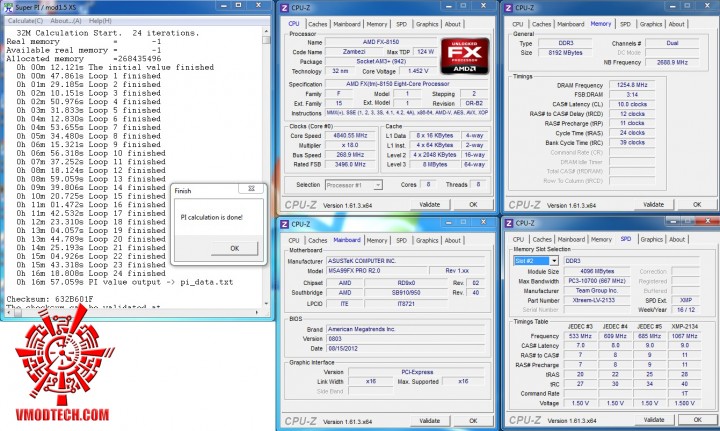Open About tab in the Mainboard window
The image size is (720, 431).
[x=453, y=240]
